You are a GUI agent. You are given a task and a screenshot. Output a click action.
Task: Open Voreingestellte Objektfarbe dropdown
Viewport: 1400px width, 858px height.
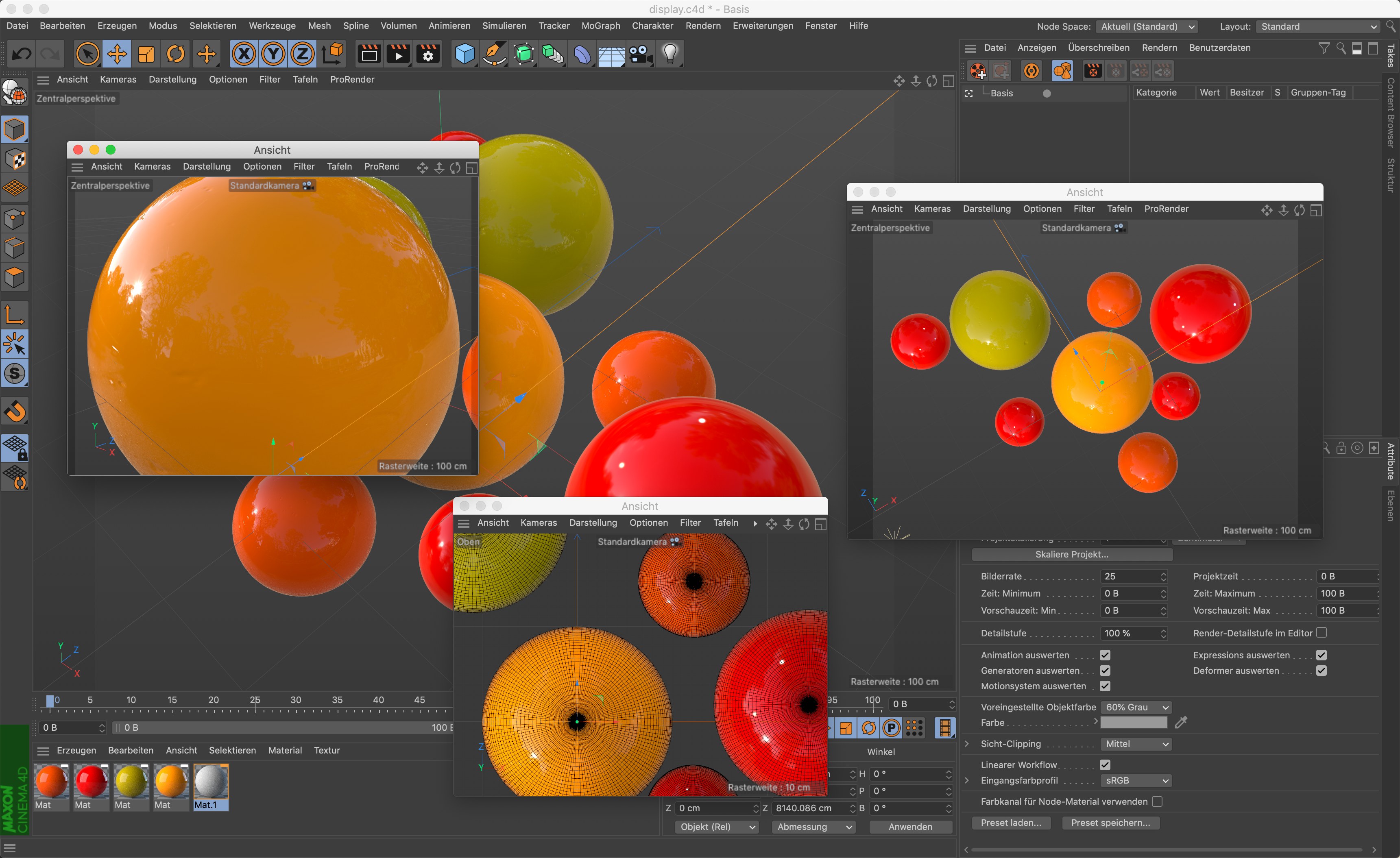[1136, 707]
